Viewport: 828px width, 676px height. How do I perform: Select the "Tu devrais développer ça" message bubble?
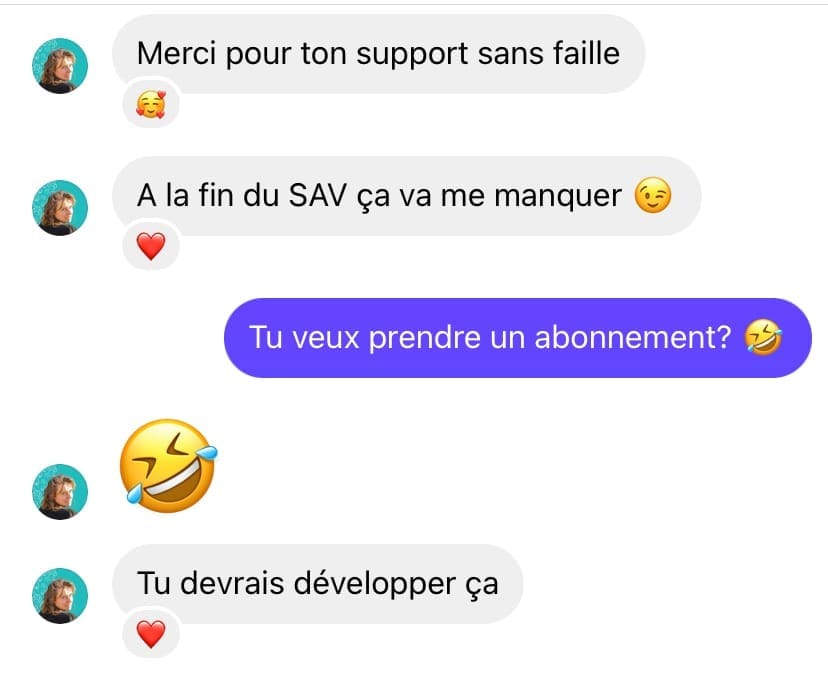click(317, 584)
